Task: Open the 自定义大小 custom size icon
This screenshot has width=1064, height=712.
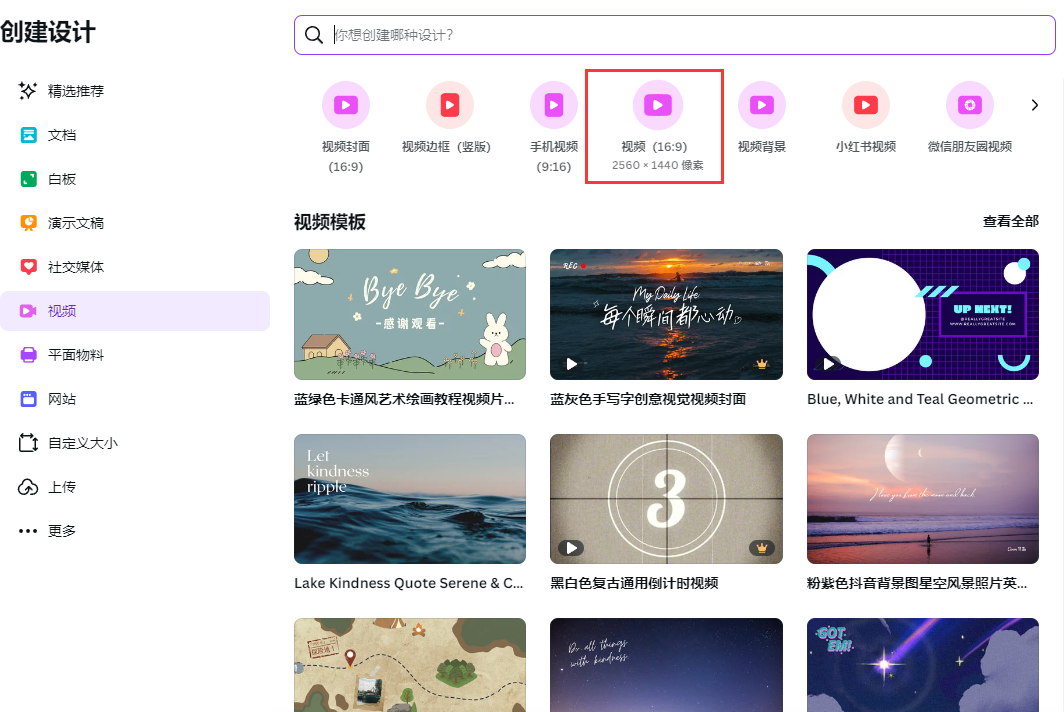Action: pos(28,443)
